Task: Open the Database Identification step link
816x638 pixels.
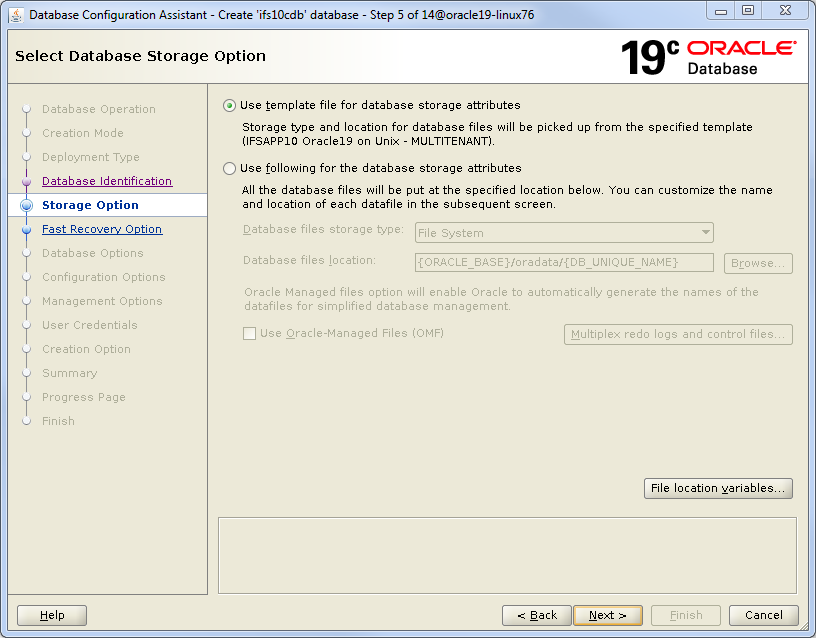Action: click(x=107, y=181)
